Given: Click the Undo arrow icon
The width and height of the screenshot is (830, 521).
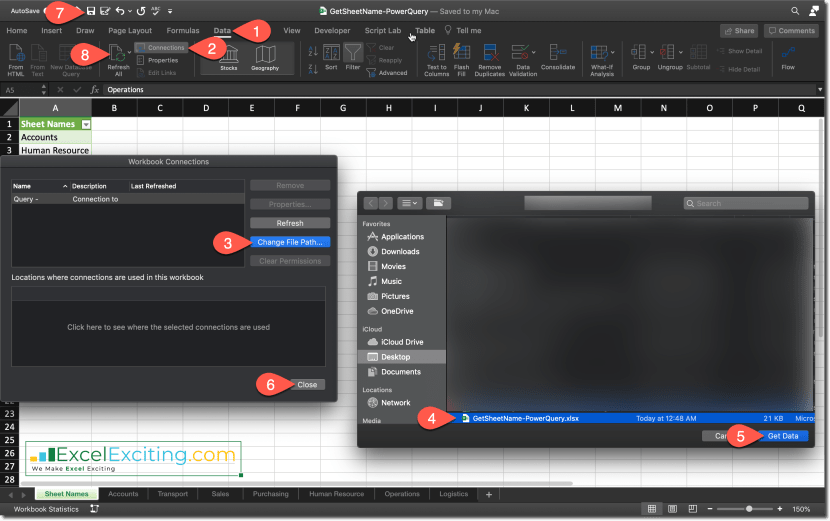Looking at the screenshot, I should click(120, 11).
